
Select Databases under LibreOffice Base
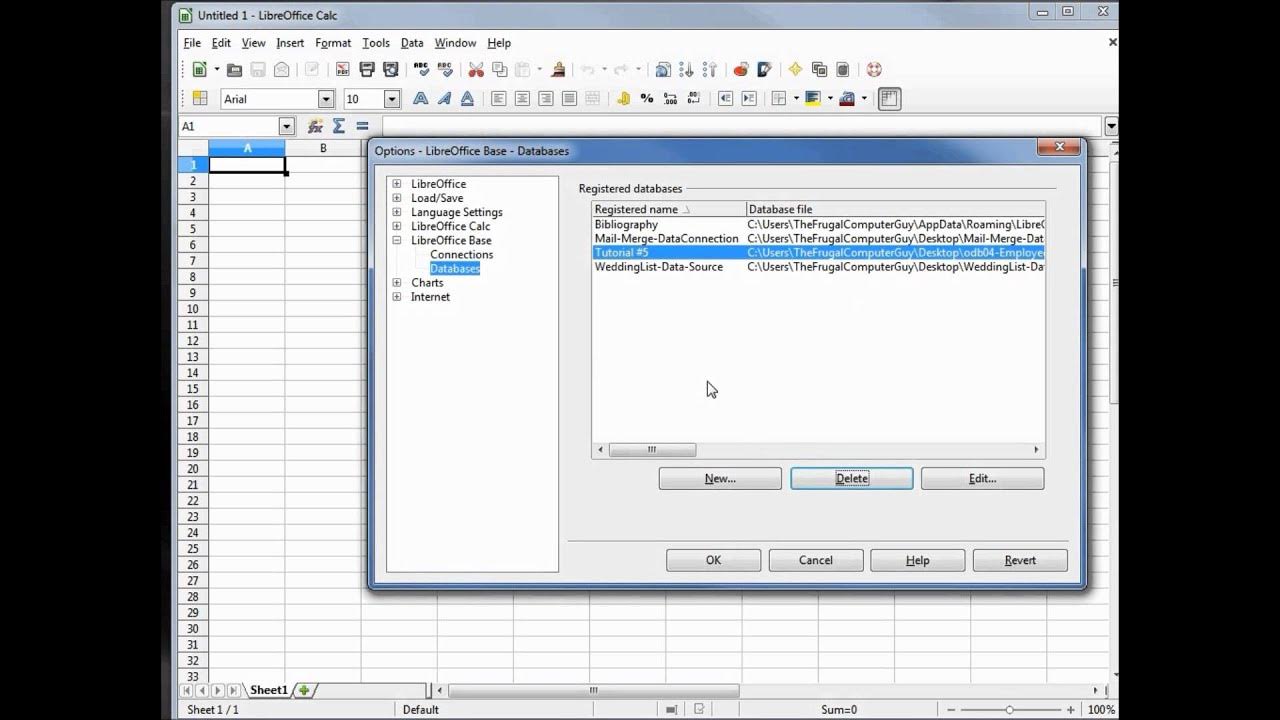pyautogui.click(x=455, y=269)
